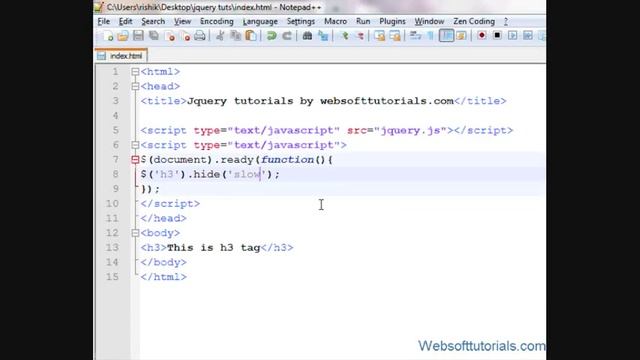The image size is (640, 360).
Task: Start macro recording with red circle icon
Action: (x=482, y=36)
